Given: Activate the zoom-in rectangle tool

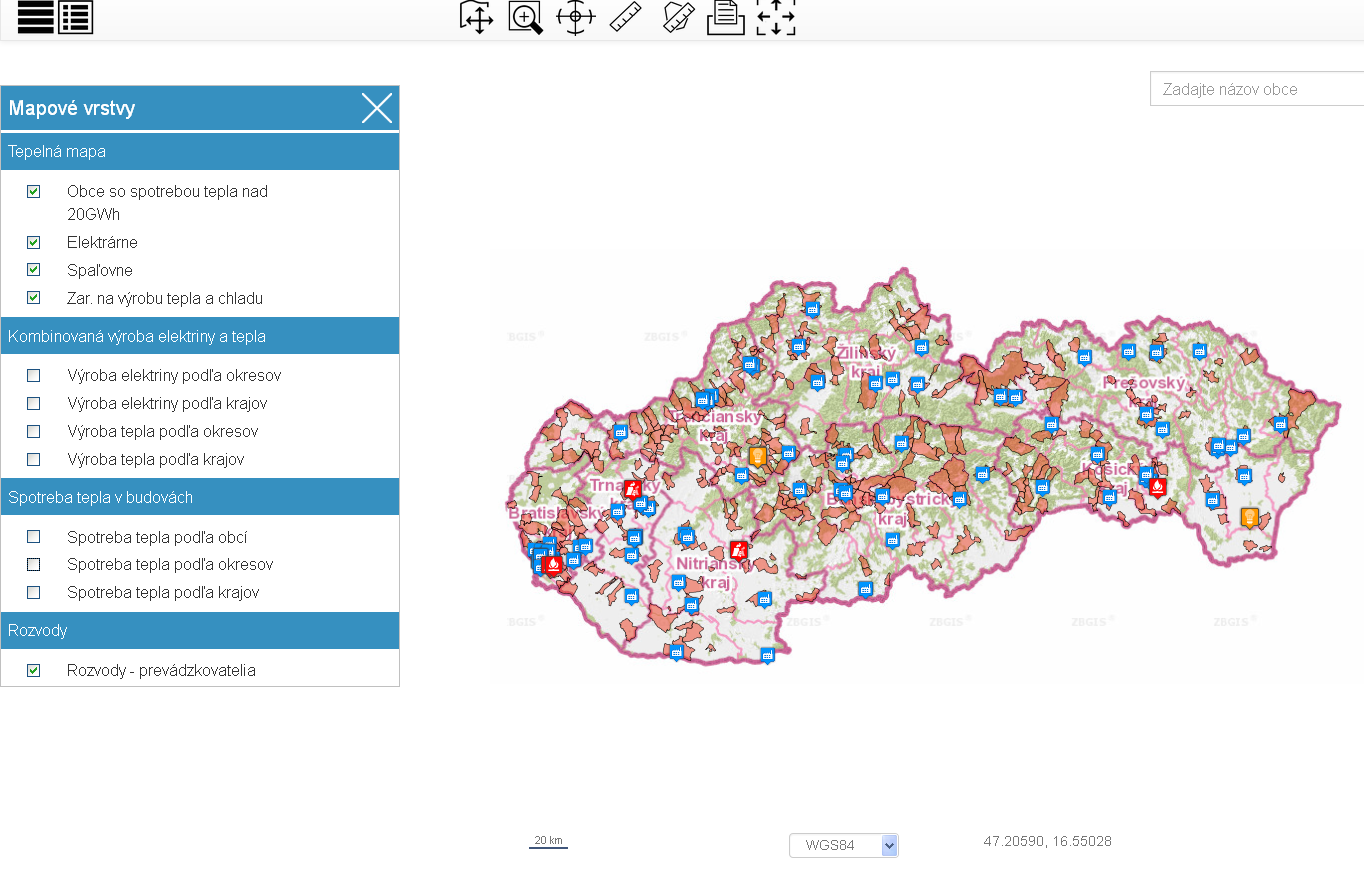Looking at the screenshot, I should (525, 17).
